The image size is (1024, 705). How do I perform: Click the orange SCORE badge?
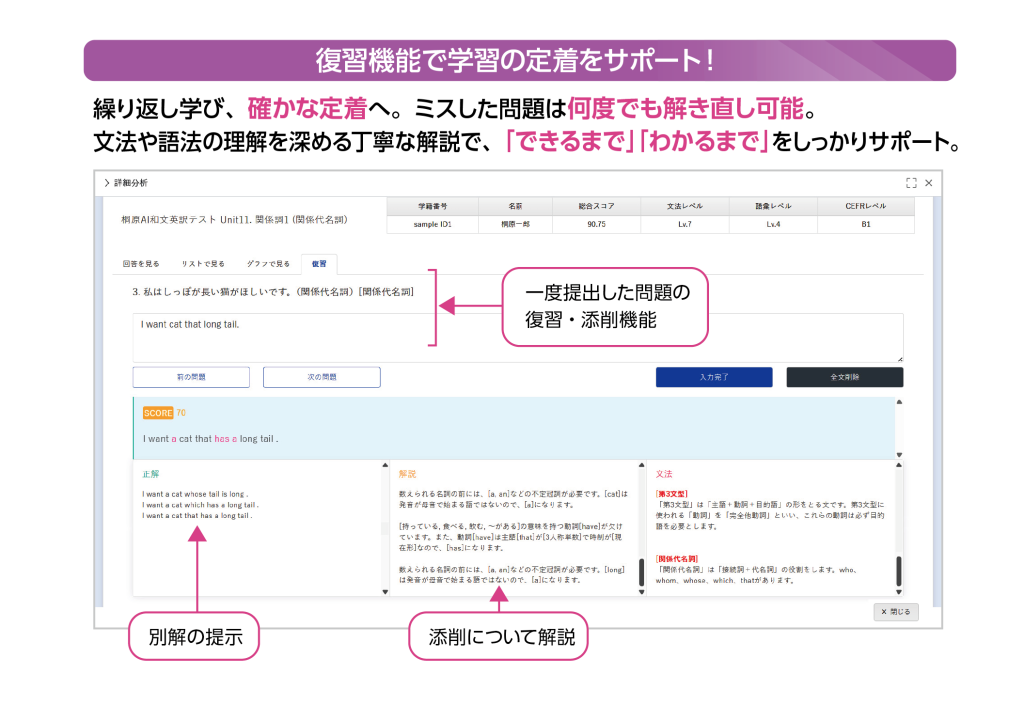(x=158, y=413)
